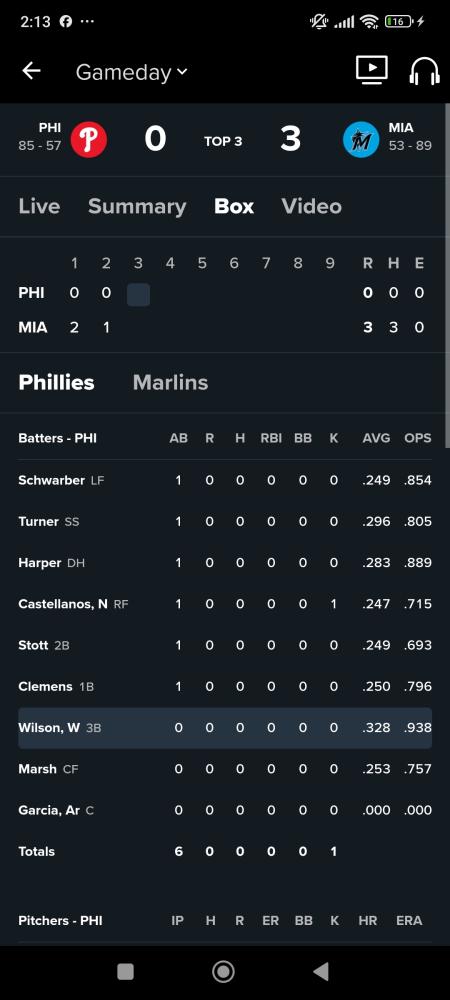450x1000 pixels.
Task: Show the Marlins box score
Action: 170,382
